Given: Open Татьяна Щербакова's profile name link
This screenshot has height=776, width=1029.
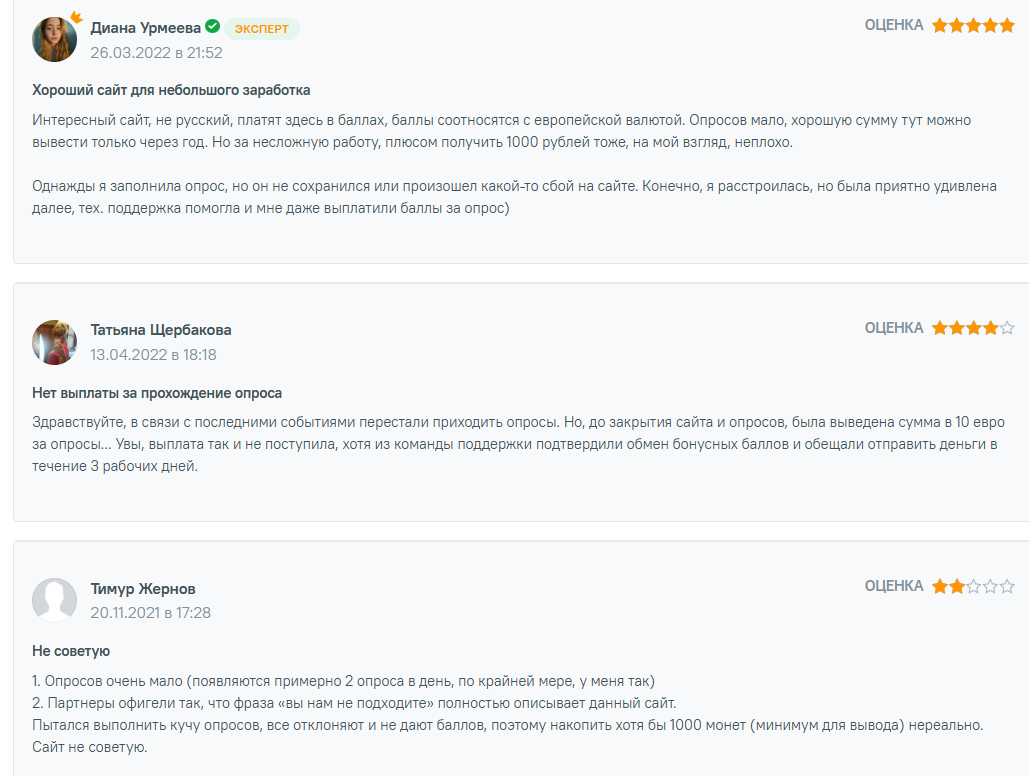Looking at the screenshot, I should pyautogui.click(x=161, y=330).
